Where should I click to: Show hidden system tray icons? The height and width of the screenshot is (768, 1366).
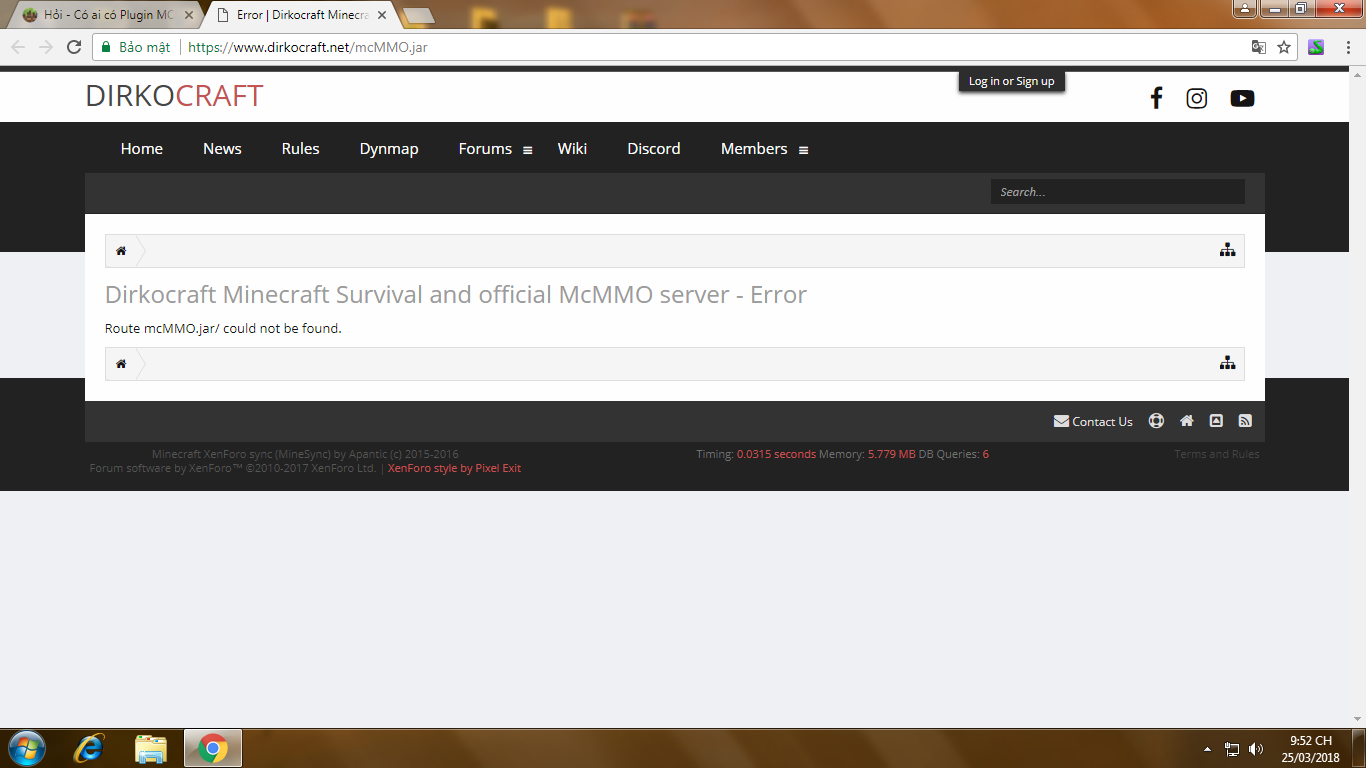coord(1208,749)
